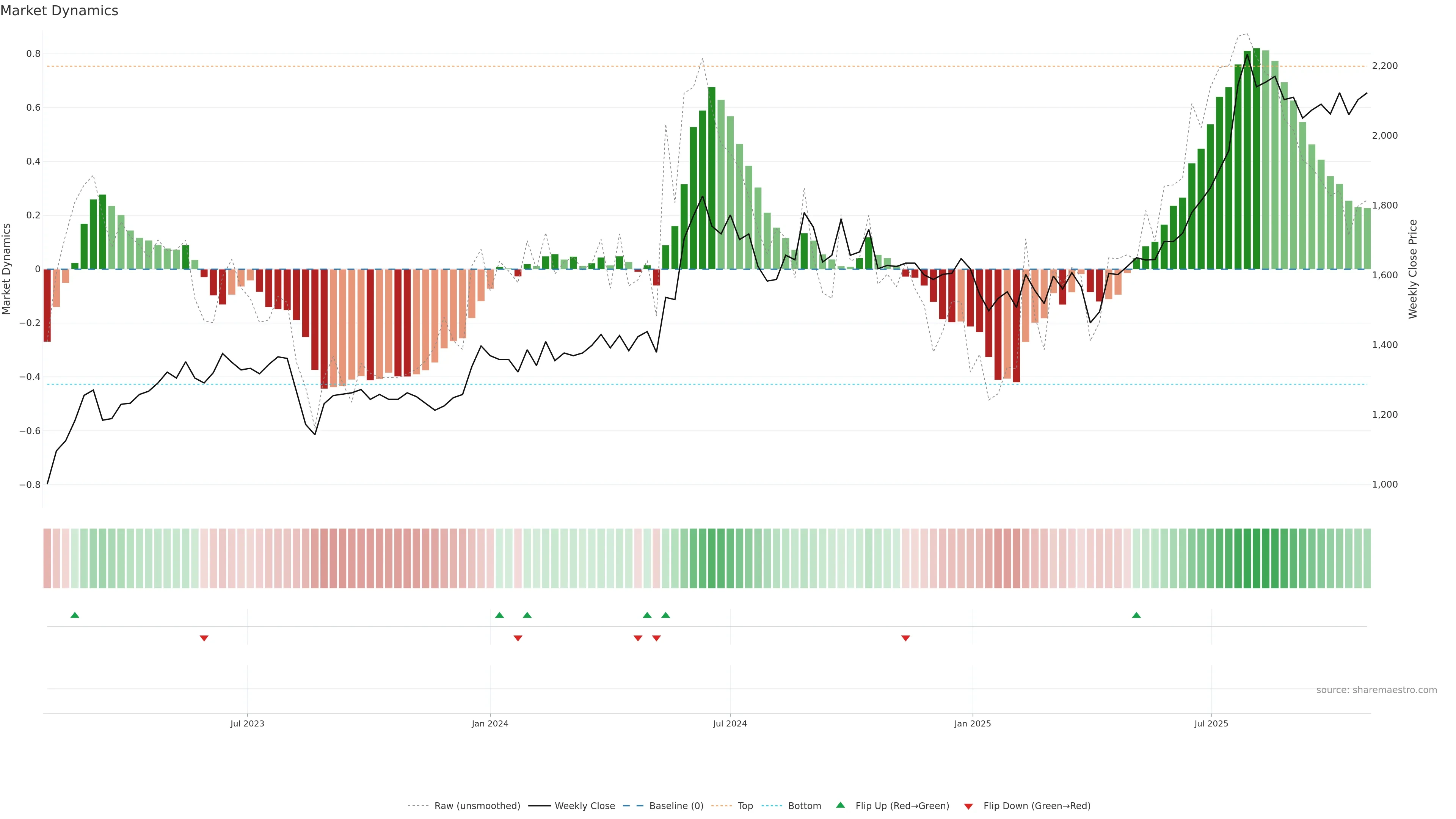This screenshot has width=1456, height=819.
Task: Toggle the Baseline (0) legend entry
Action: click(x=676, y=806)
